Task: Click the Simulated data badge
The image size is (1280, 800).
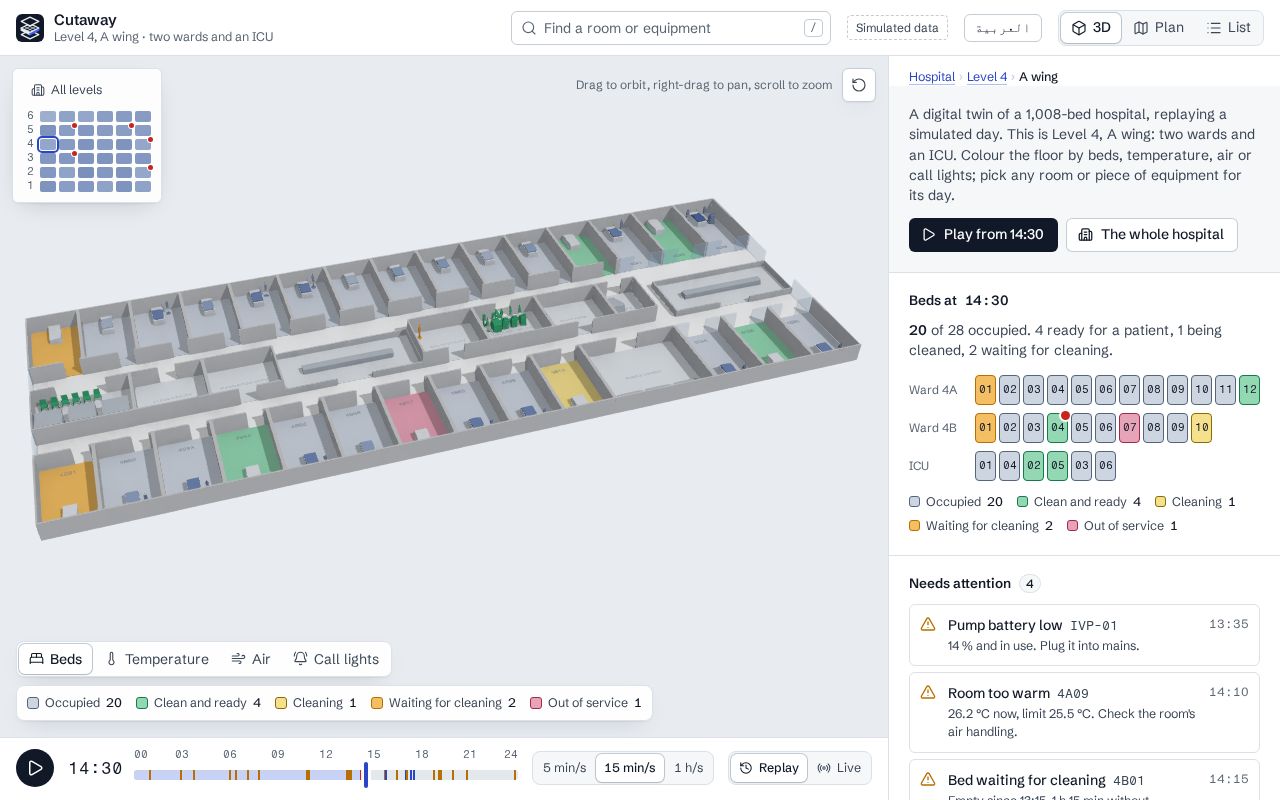Action: pos(897,28)
